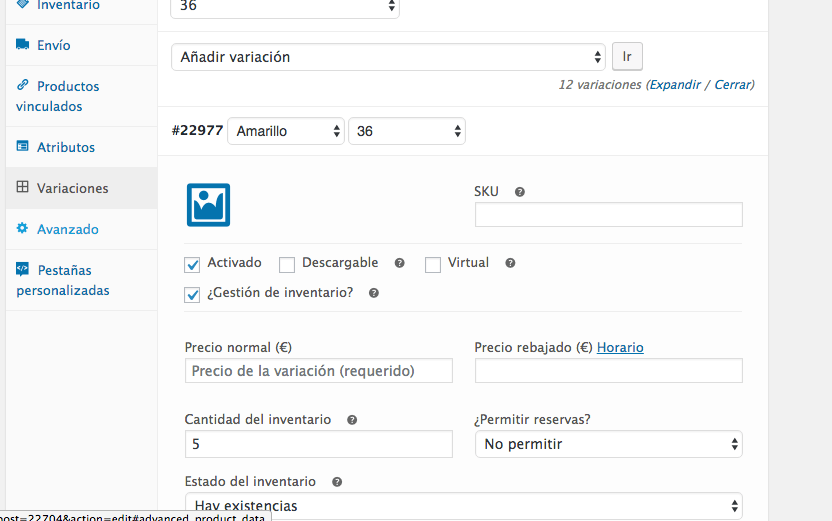Switch to the Atributos tab
Image resolution: width=832 pixels, height=521 pixels.
81,147
